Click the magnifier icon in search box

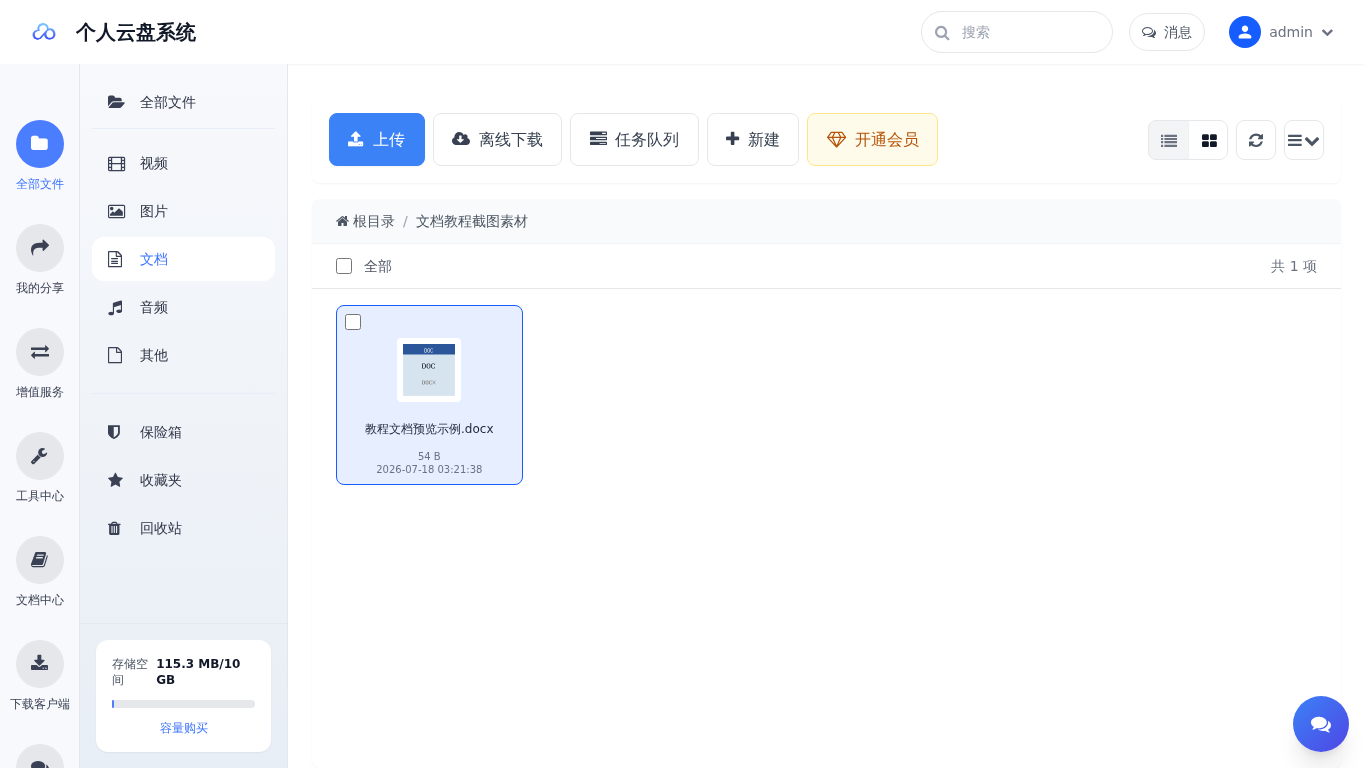[942, 33]
